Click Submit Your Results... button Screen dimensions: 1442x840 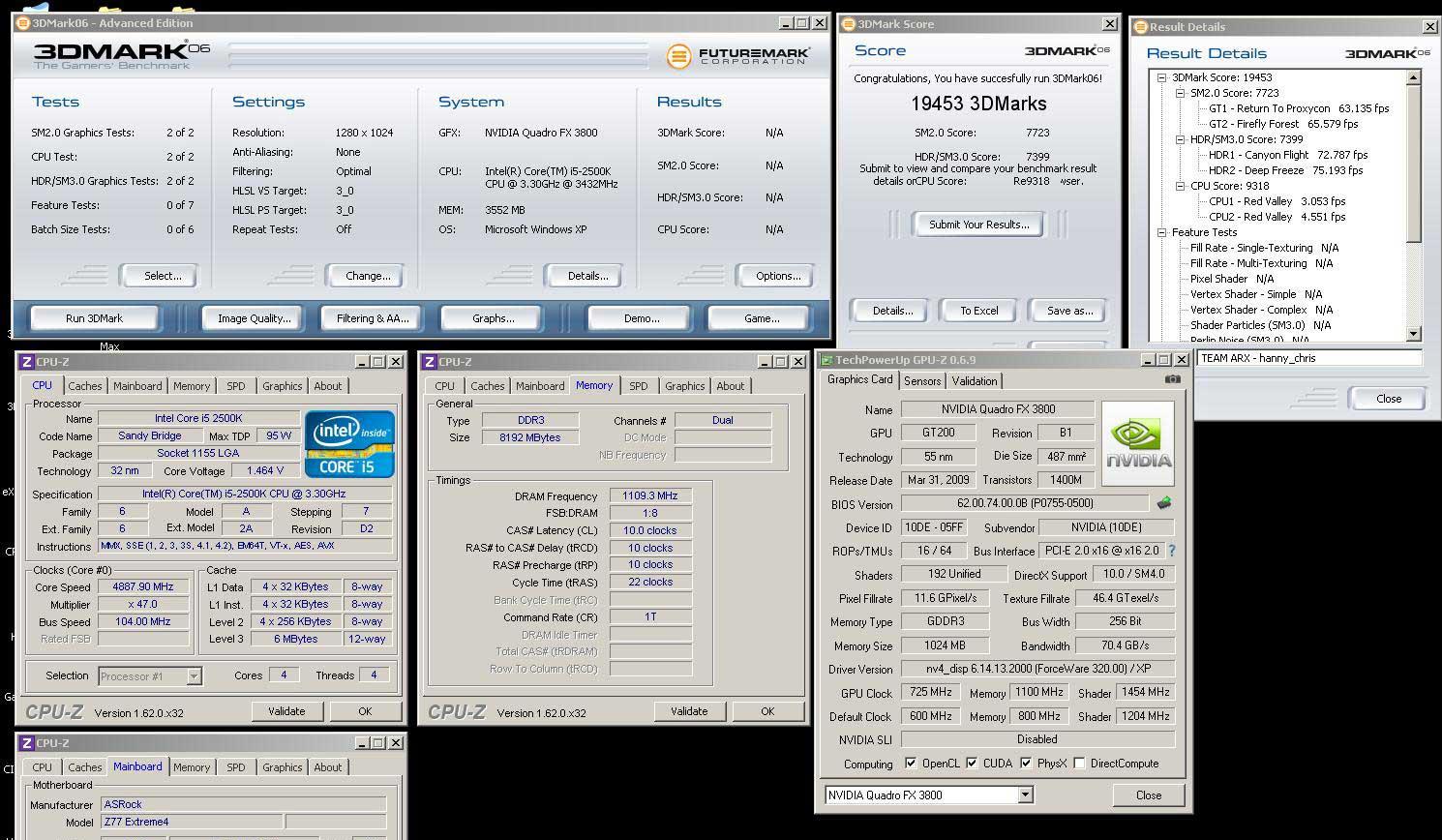pos(978,224)
